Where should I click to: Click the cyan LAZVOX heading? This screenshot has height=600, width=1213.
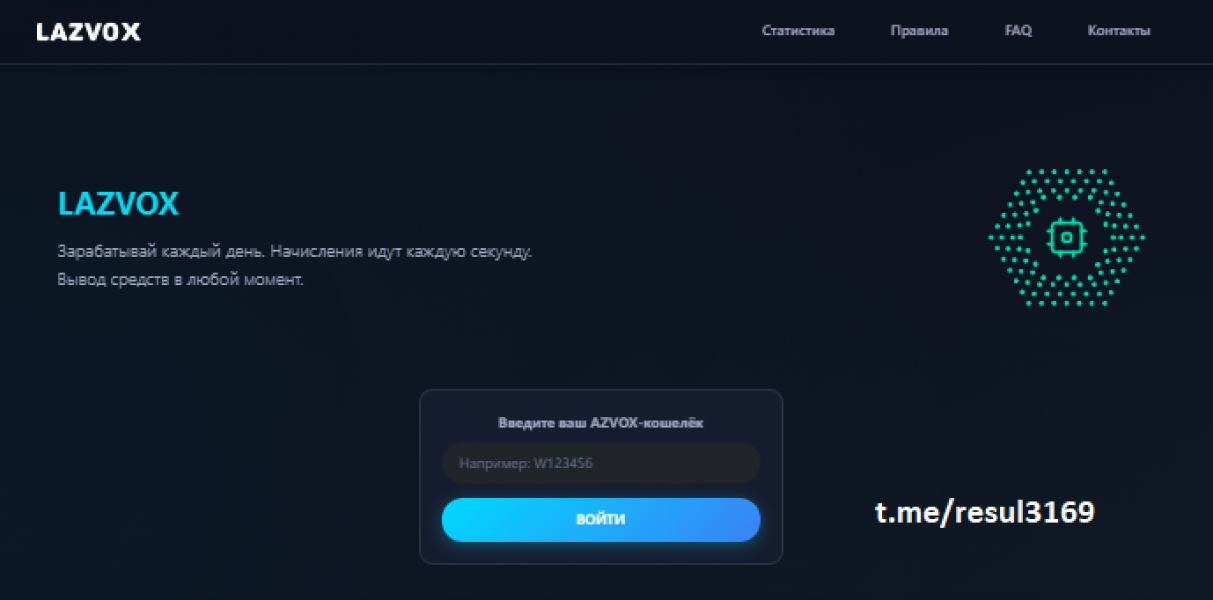tap(118, 205)
